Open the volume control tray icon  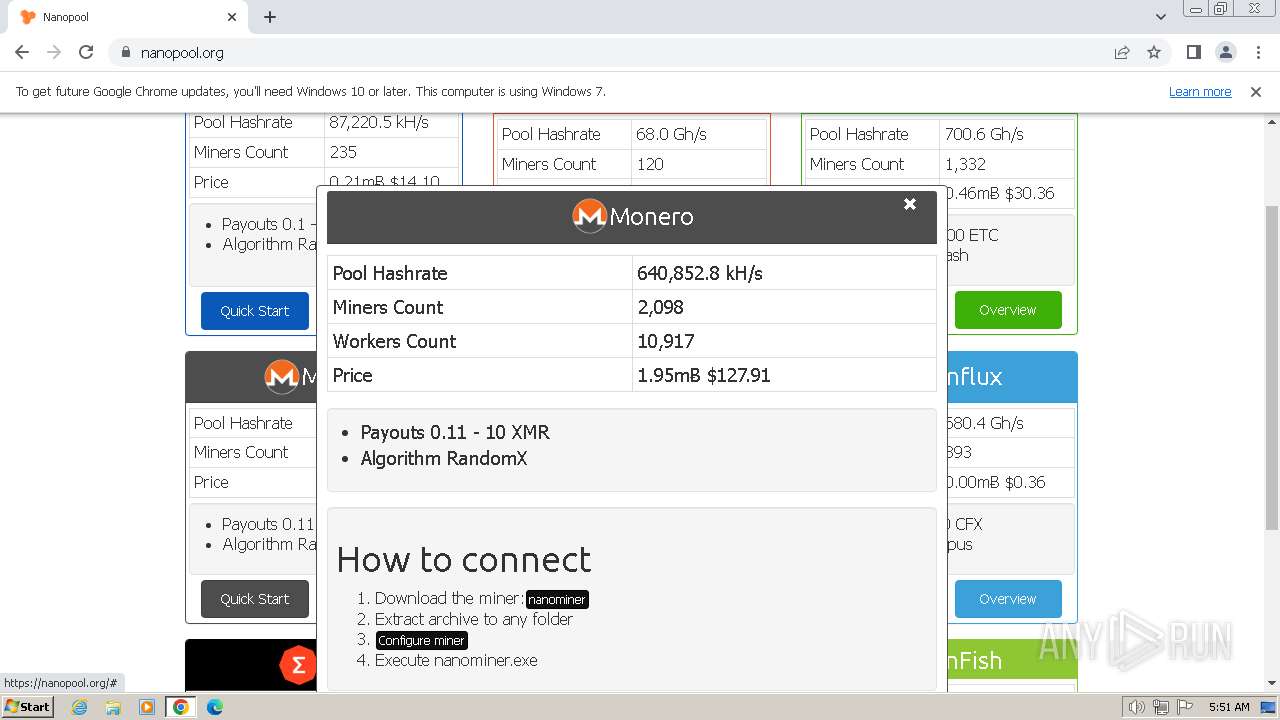(x=1137, y=707)
